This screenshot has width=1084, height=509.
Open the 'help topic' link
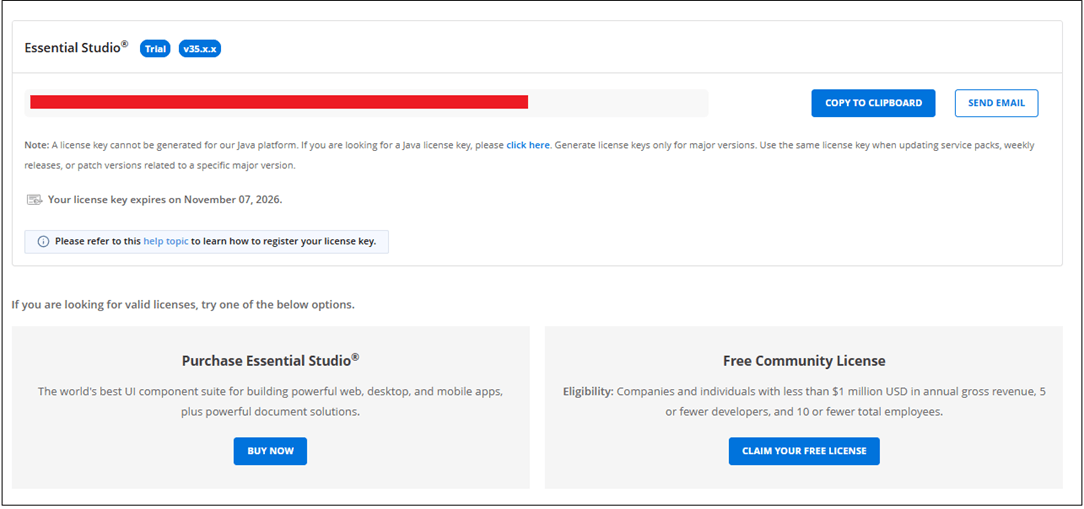coord(166,242)
